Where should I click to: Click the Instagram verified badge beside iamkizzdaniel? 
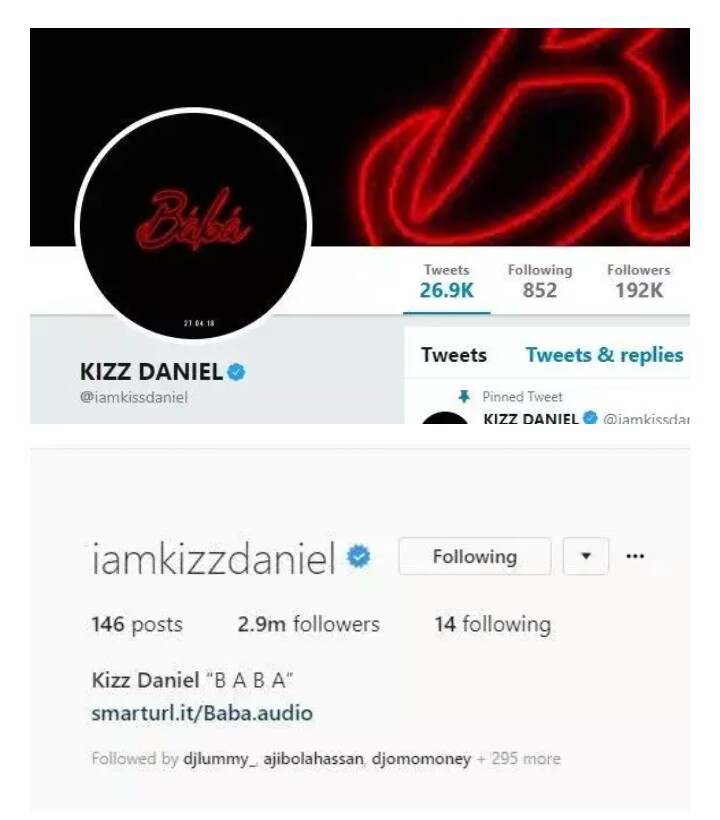coord(359,556)
